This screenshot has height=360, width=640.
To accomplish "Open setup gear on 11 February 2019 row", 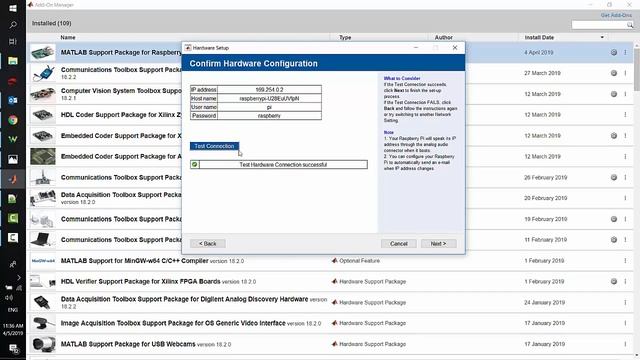I will [x=613, y=240].
